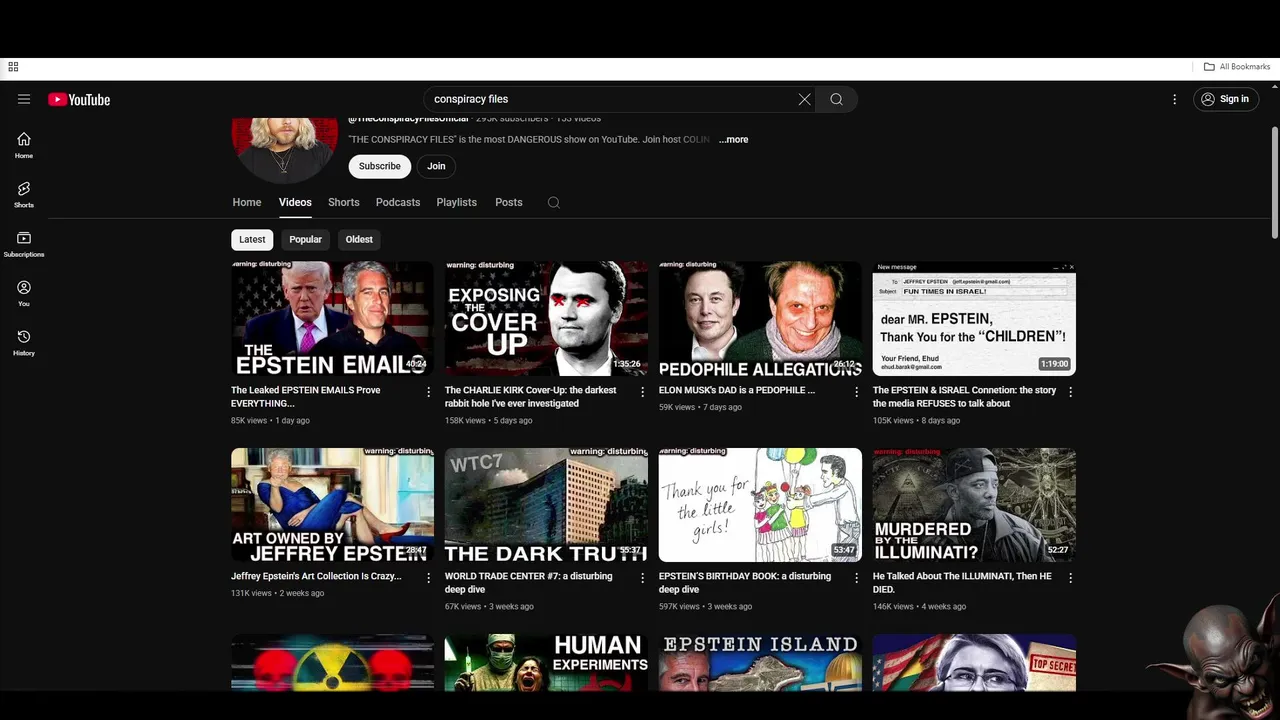Switch to the channel Home tab
This screenshot has width=1280, height=720.
coord(247,202)
